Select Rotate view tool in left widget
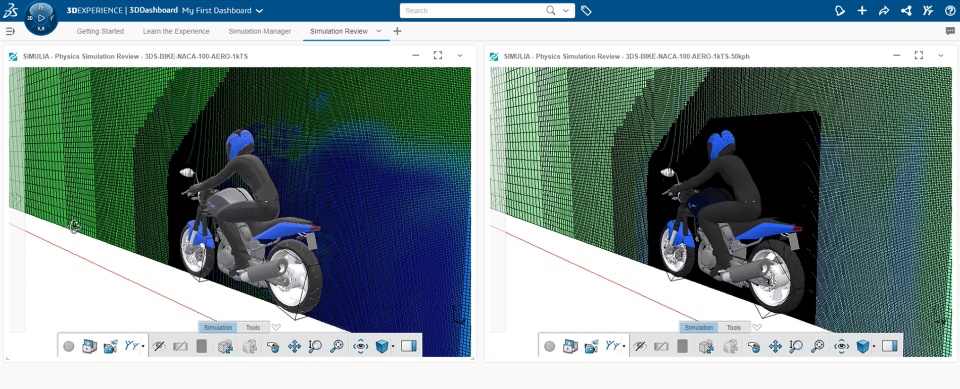The width and height of the screenshot is (960, 389). pyautogui.click(x=273, y=347)
